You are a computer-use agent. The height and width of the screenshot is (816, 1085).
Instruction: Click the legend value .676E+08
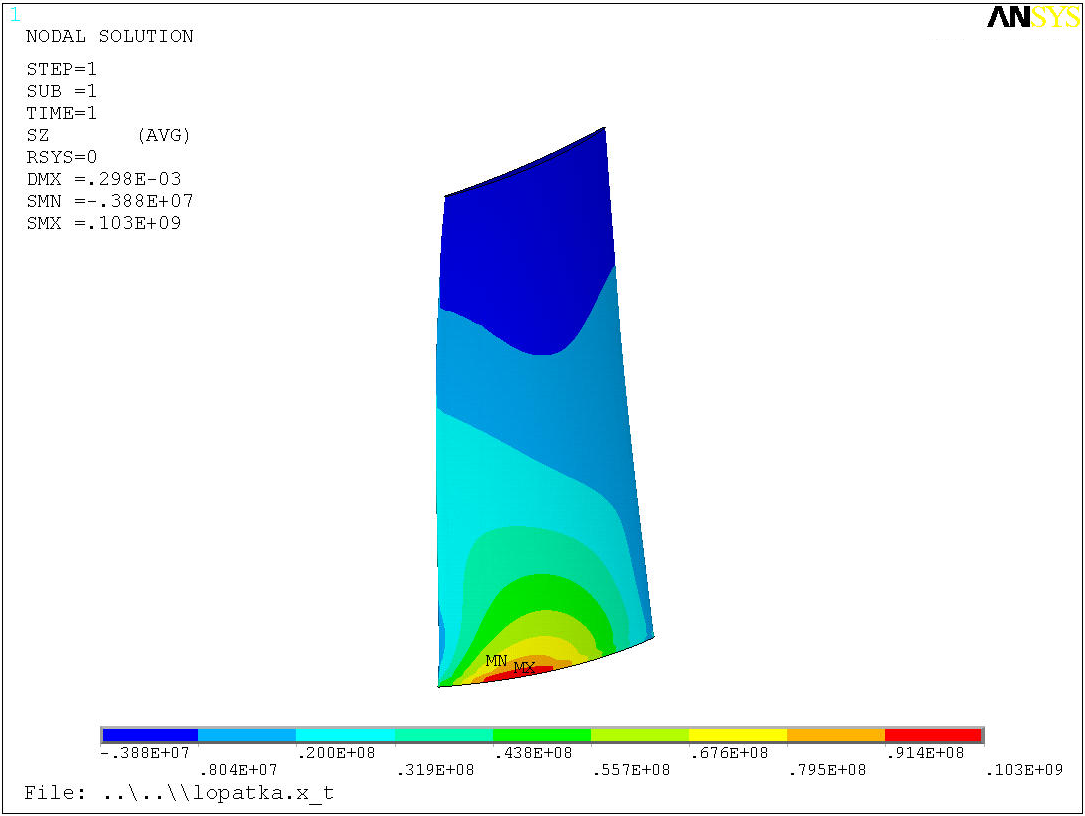click(729, 753)
